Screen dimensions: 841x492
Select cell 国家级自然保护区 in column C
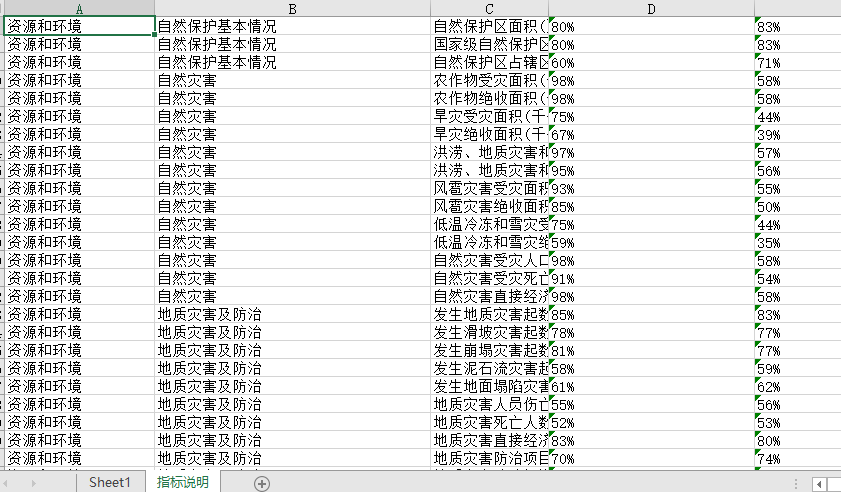point(489,44)
